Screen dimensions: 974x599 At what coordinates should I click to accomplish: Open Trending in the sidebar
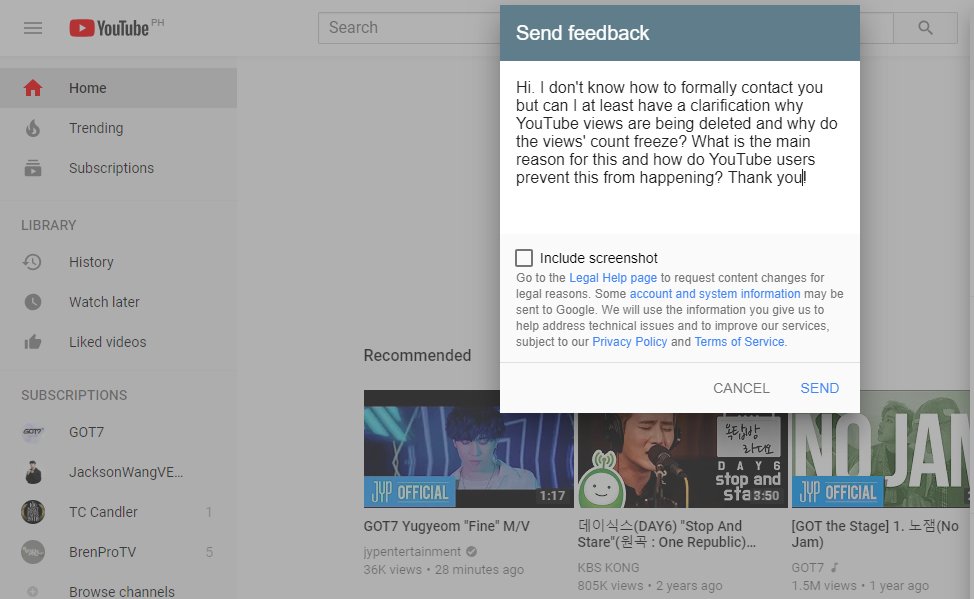(118, 128)
